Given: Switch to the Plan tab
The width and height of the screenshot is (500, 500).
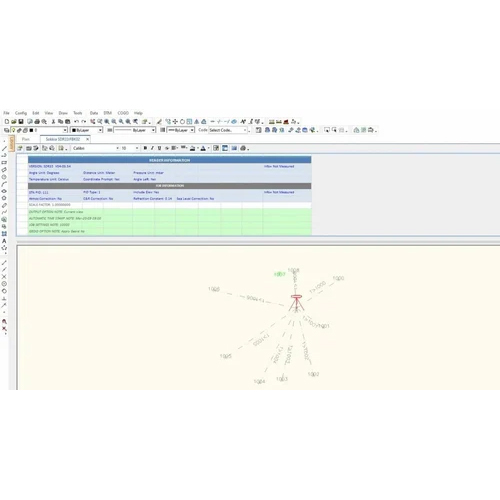Looking at the screenshot, I should click(x=26, y=139).
